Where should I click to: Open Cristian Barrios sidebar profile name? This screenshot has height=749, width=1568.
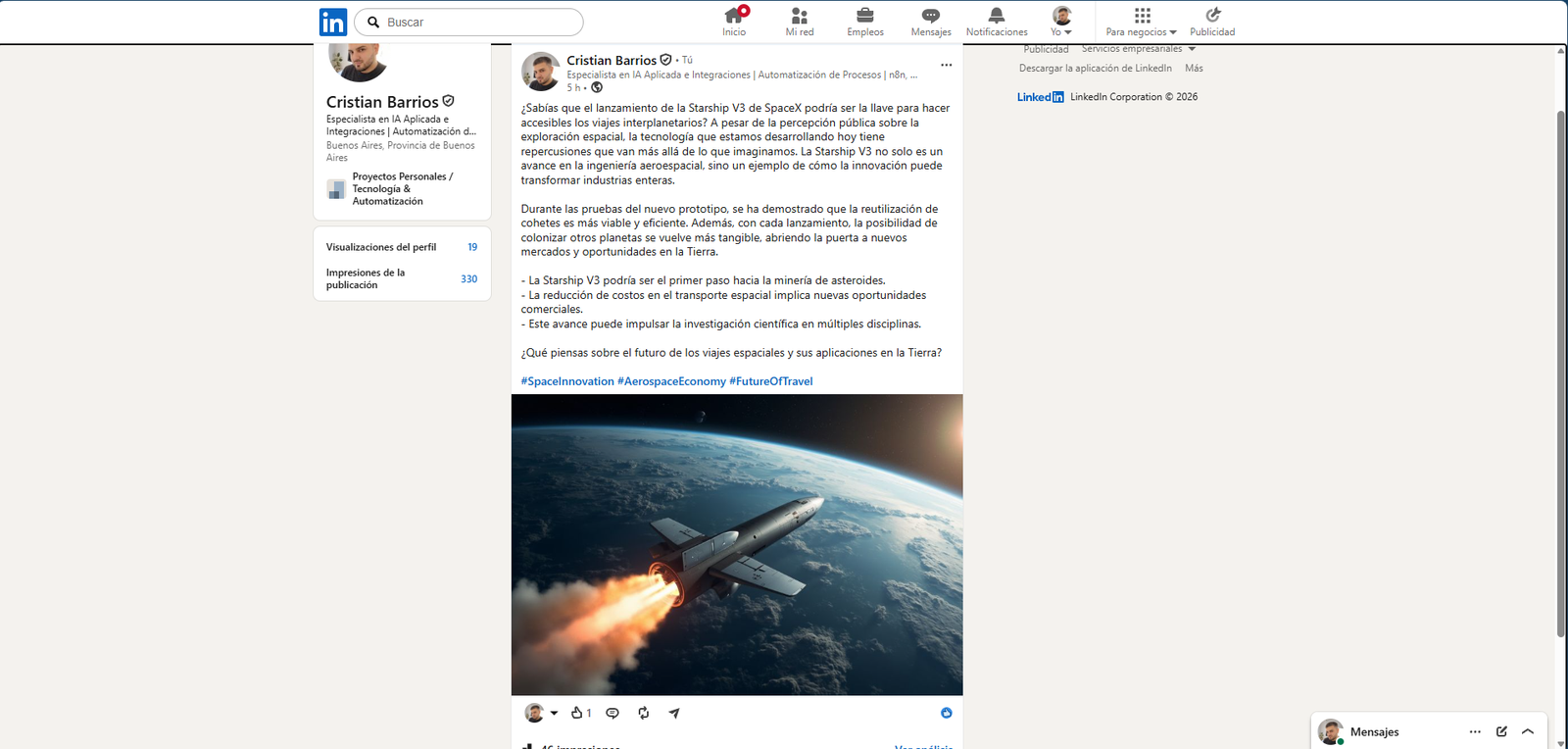click(x=382, y=102)
